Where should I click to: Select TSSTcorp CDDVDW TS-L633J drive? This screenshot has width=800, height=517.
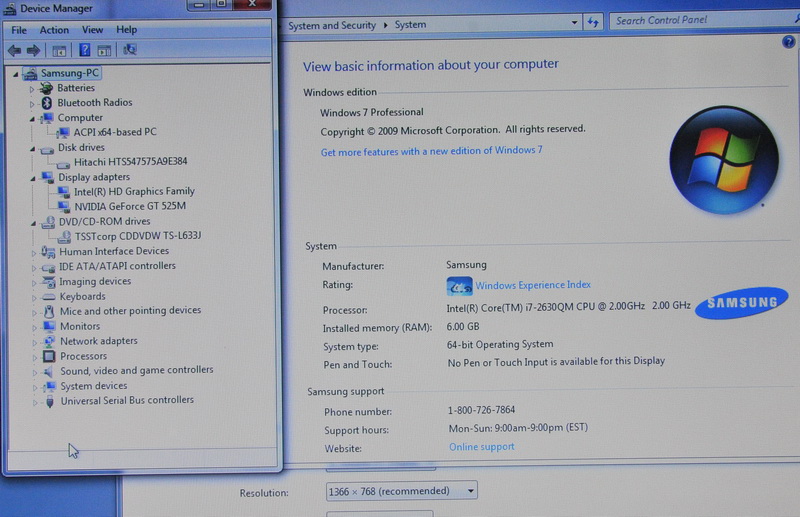(x=138, y=236)
